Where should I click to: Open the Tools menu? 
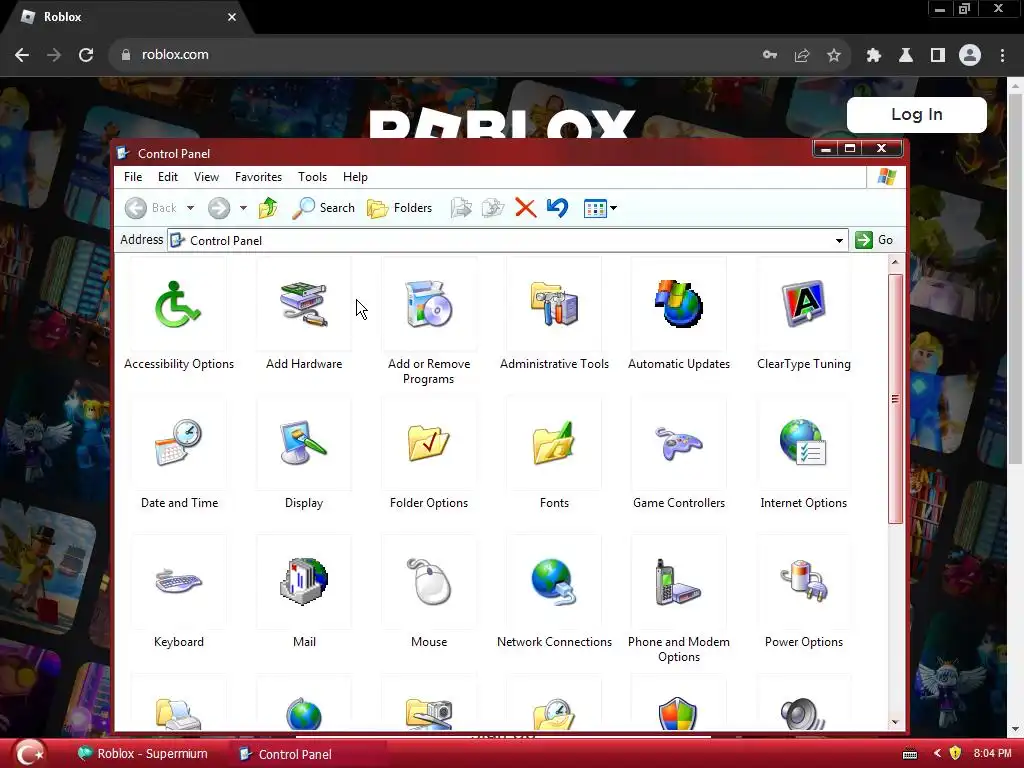coord(312,177)
